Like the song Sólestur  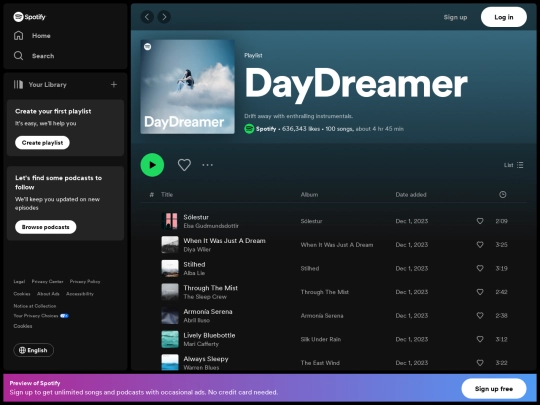click(x=480, y=221)
